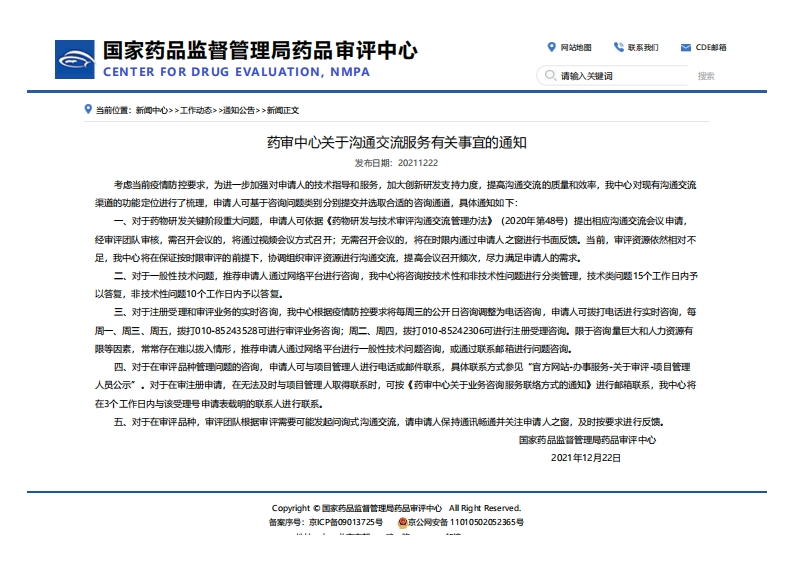Open the 网站地图 site map link
The height and width of the screenshot is (561, 793).
(x=576, y=47)
